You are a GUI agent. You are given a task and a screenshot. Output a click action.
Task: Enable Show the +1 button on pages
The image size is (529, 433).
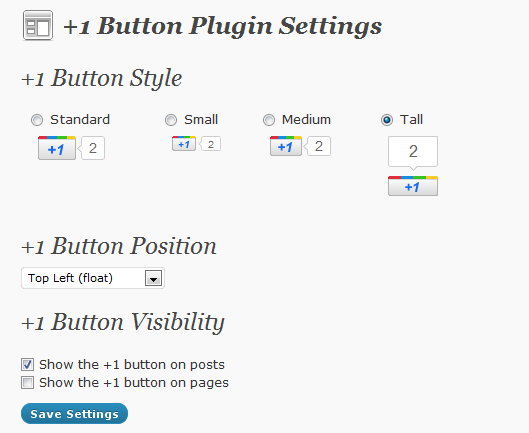tap(27, 383)
